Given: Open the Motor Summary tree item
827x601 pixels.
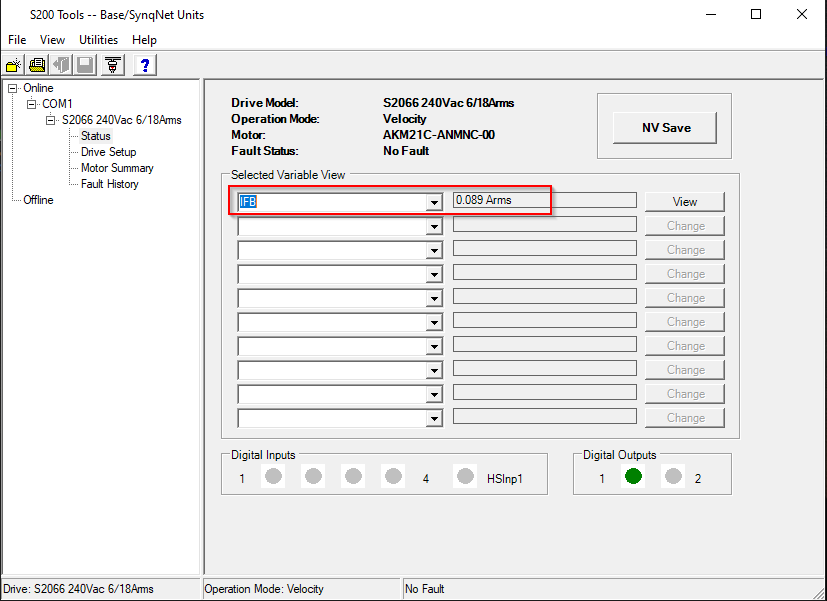Looking at the screenshot, I should coord(117,168).
